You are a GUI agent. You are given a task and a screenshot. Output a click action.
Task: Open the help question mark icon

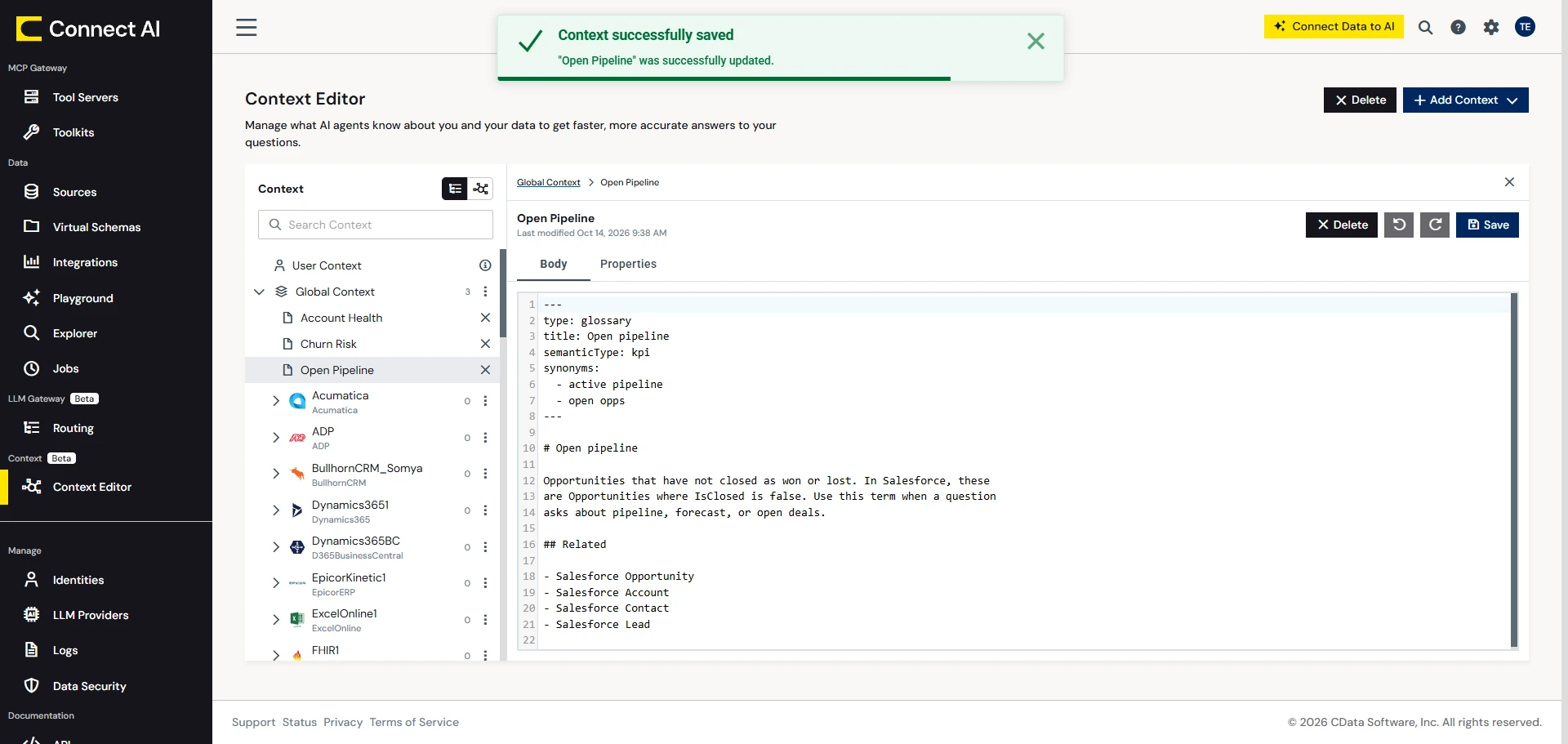[x=1458, y=27]
